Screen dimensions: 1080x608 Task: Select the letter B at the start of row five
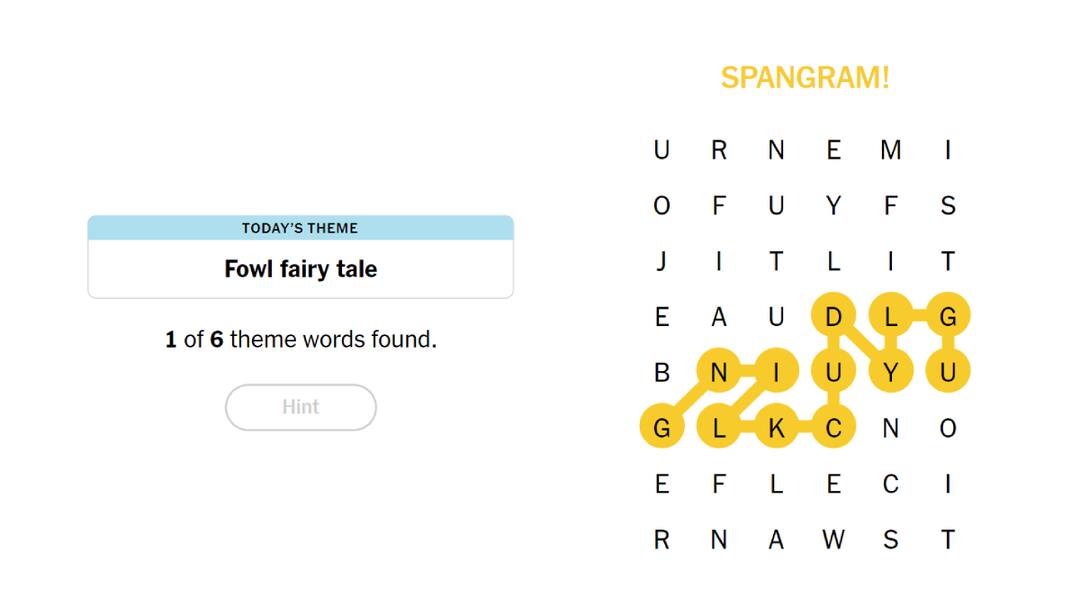[661, 373]
